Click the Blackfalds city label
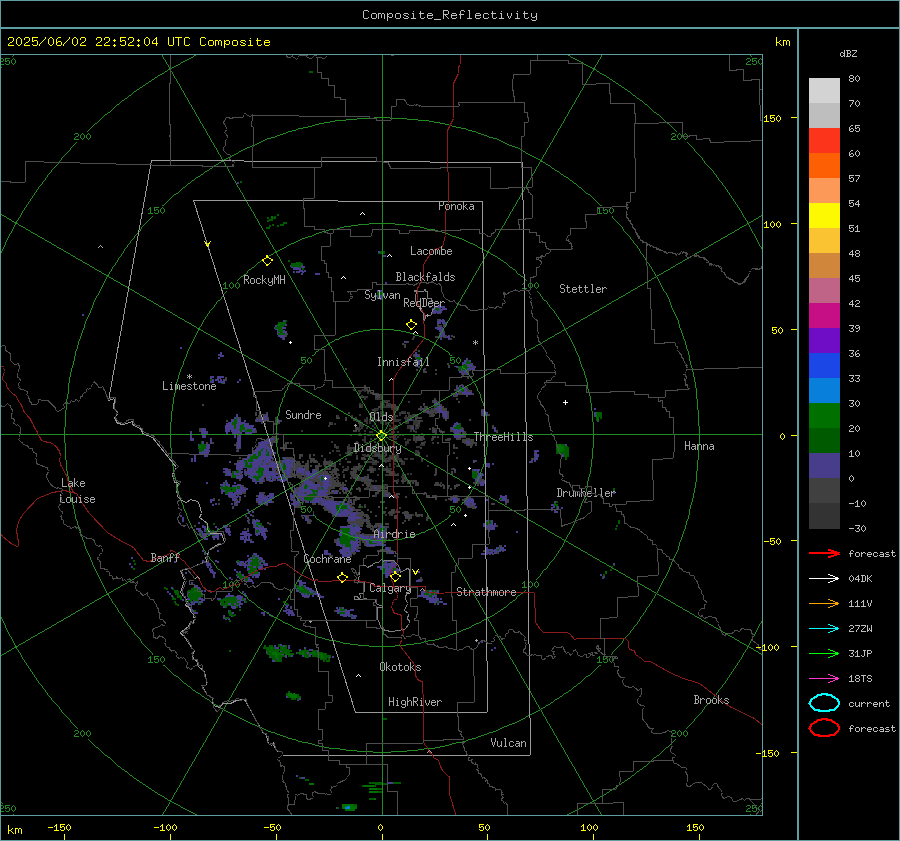The height and width of the screenshot is (841, 900). click(425, 277)
